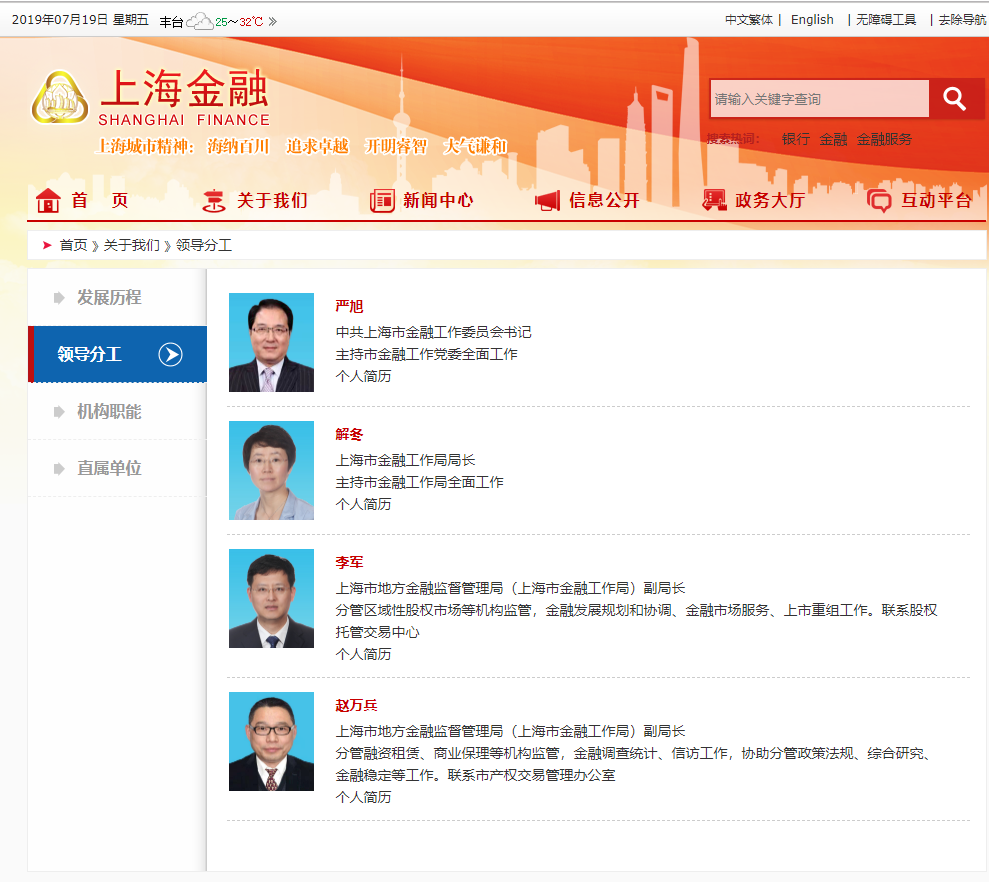989x882 pixels.
Task: Click the cloudy weather icon
Action: [200, 19]
